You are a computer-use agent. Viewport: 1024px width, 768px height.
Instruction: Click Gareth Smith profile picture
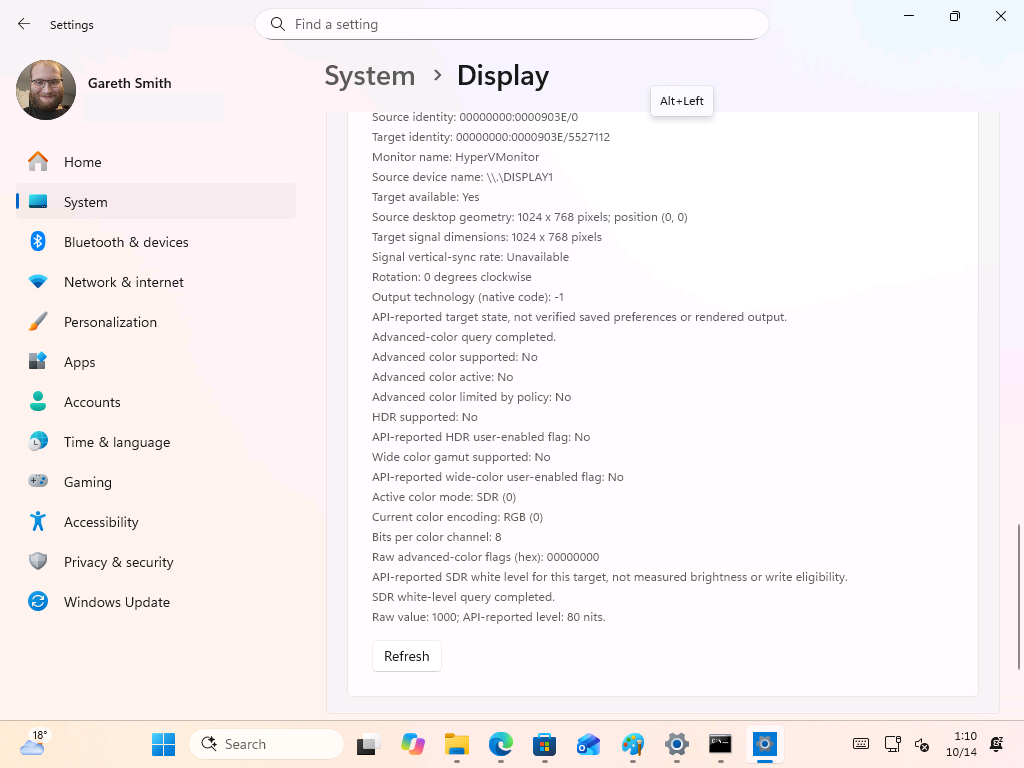pyautogui.click(x=46, y=89)
